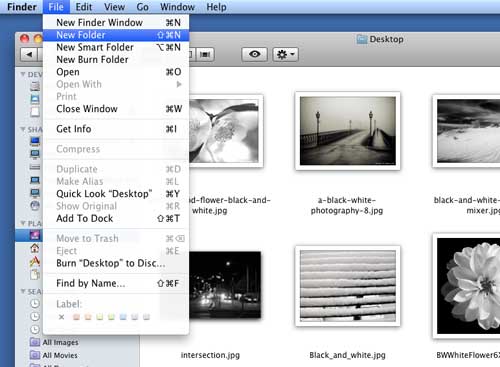The width and height of the screenshot is (500, 367).
Task: Select the foggy bridge photo thumbnail
Action: [348, 131]
